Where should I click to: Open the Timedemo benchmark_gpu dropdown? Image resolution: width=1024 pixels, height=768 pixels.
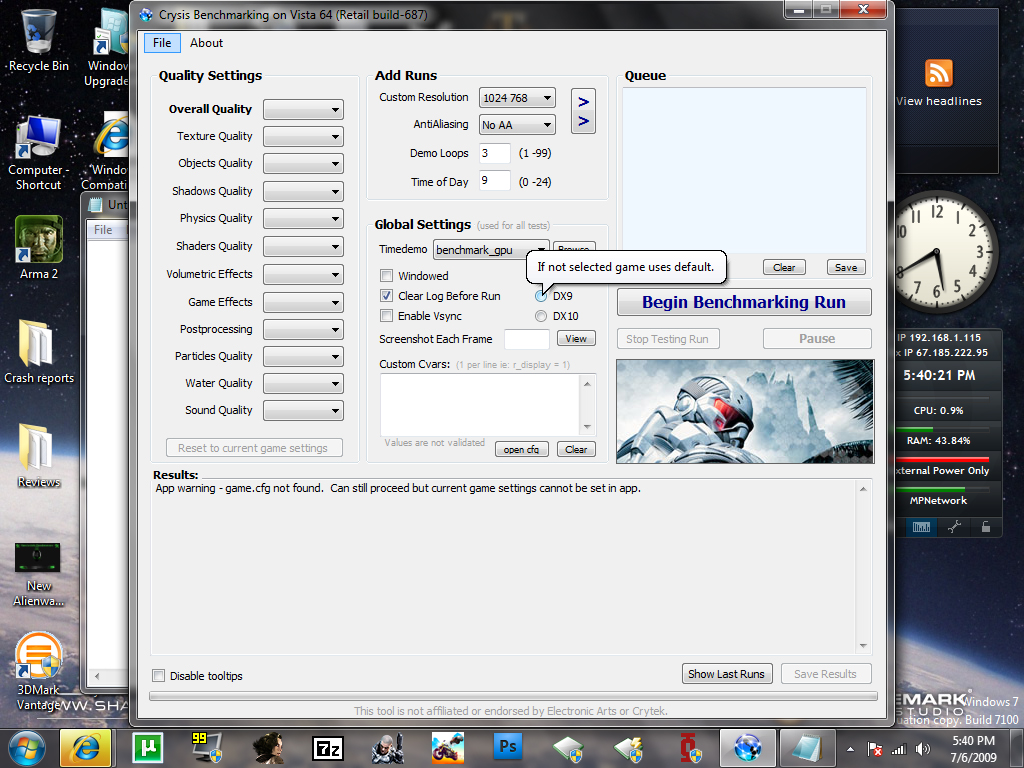click(491, 250)
